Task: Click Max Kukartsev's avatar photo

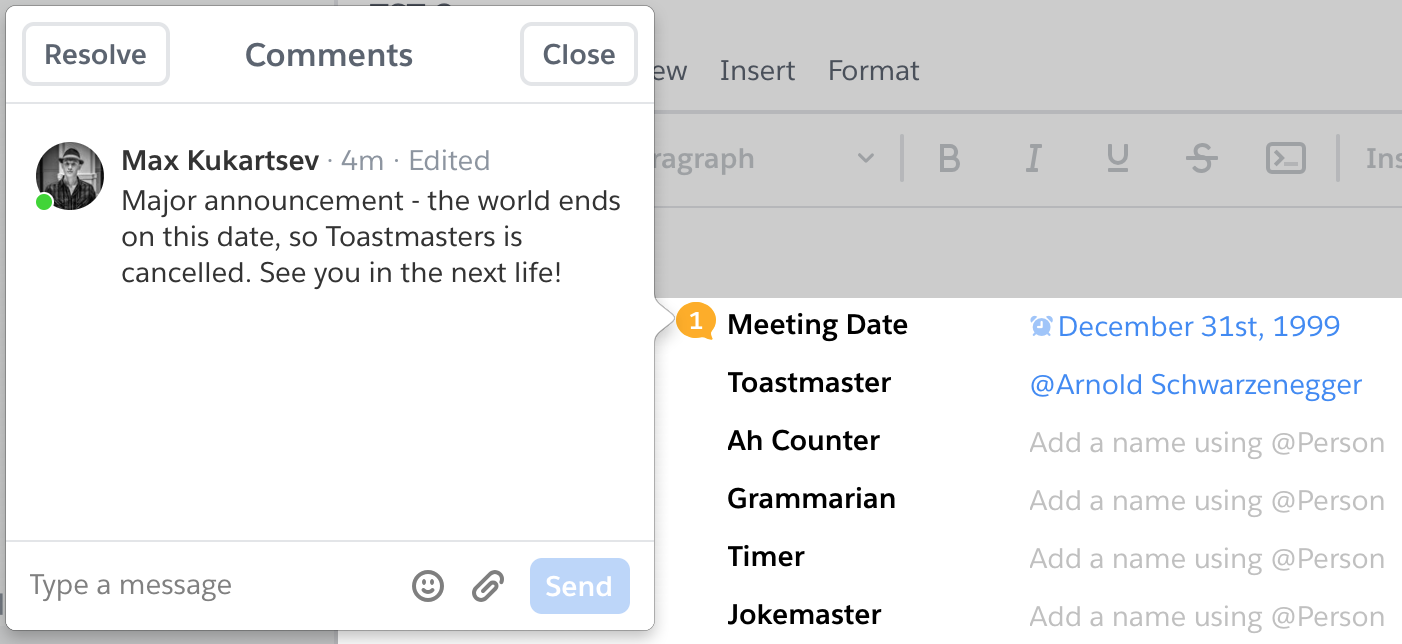Action: tap(70, 176)
